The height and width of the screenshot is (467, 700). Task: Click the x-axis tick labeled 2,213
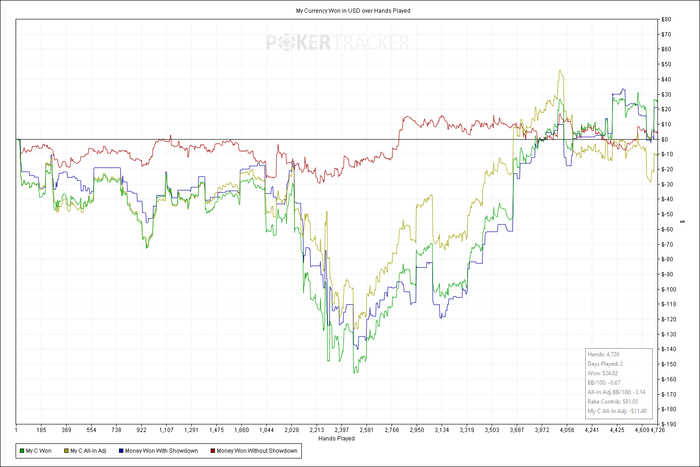tap(317, 430)
